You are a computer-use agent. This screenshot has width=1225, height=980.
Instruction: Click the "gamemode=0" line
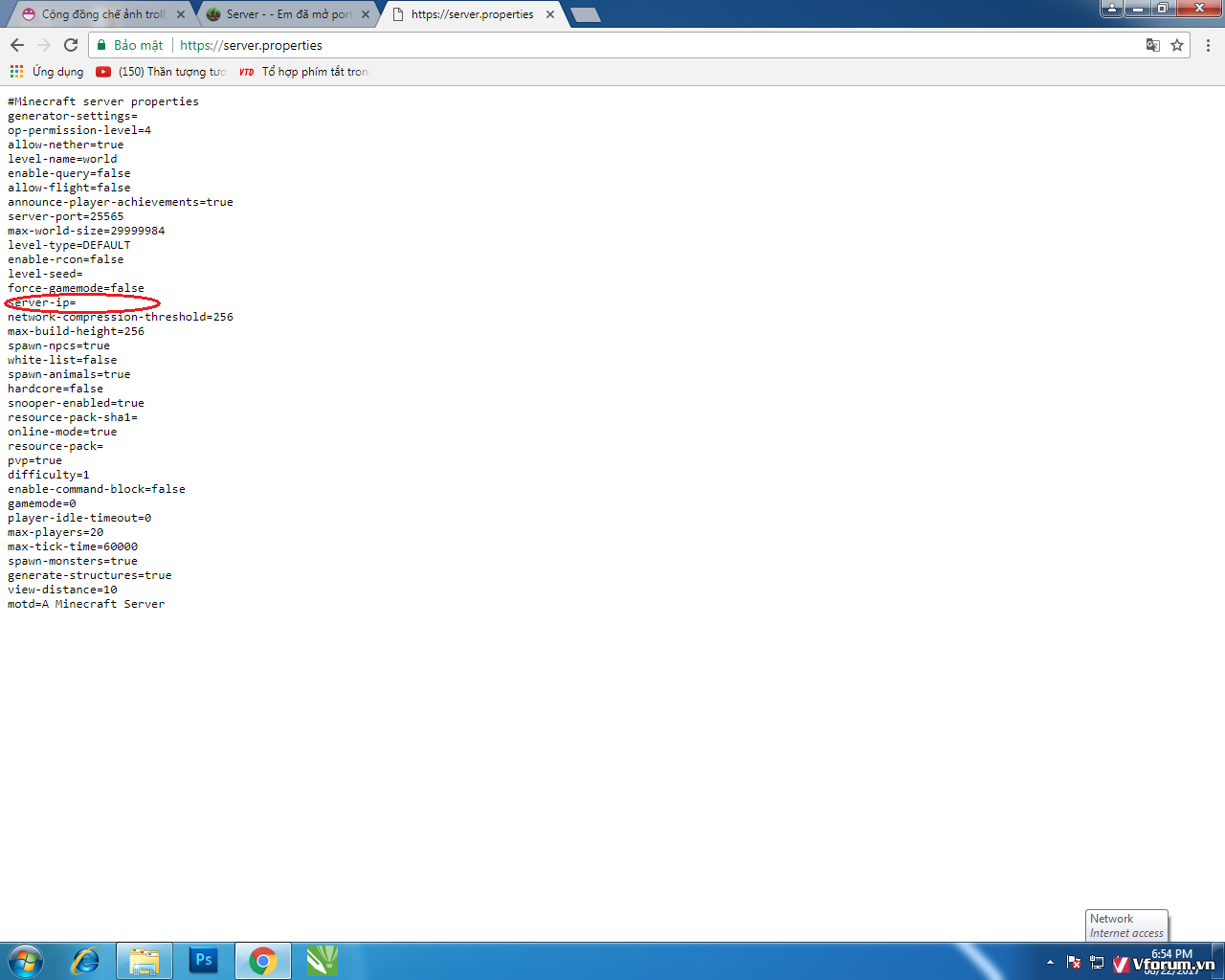pyautogui.click(x=42, y=503)
